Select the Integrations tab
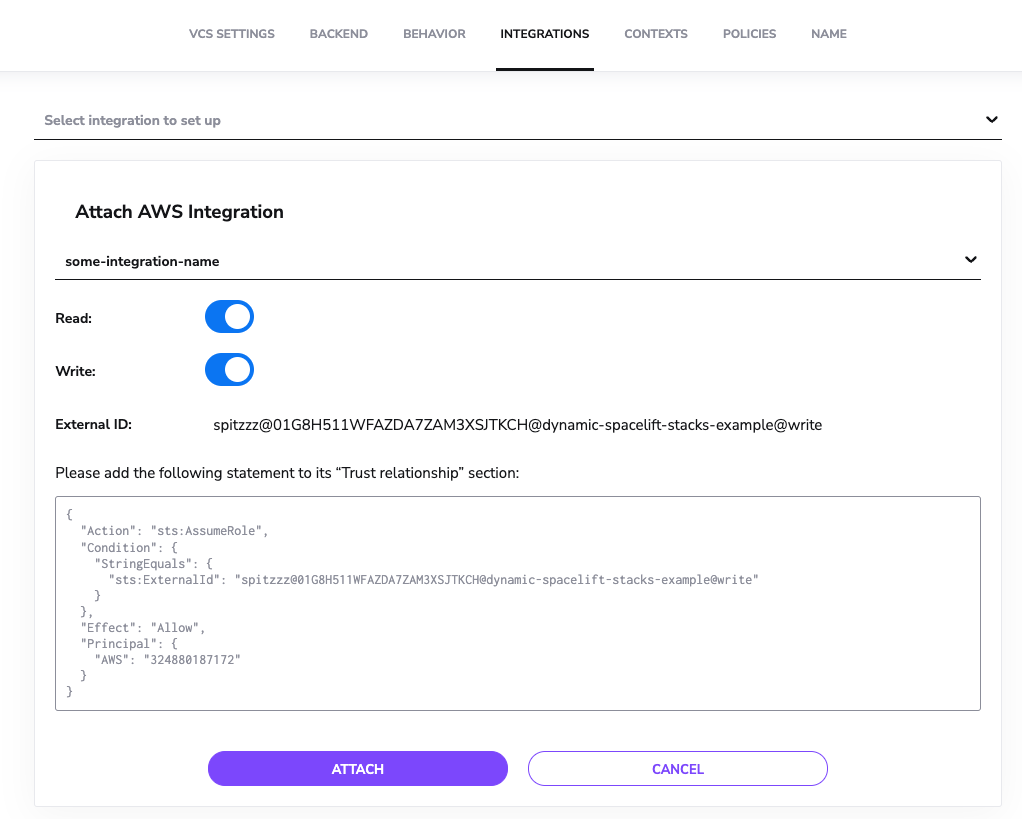Screen dimensions: 1022x819 click(544, 34)
